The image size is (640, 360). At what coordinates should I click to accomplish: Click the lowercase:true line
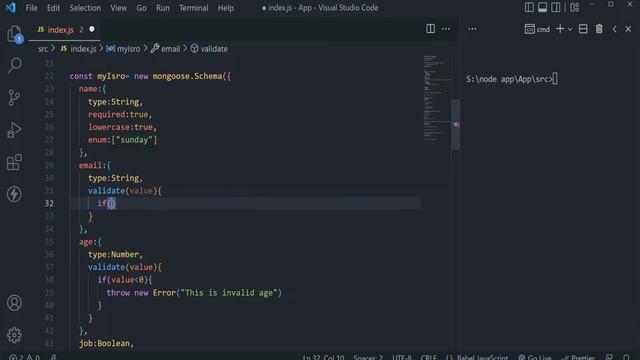(x=122, y=127)
